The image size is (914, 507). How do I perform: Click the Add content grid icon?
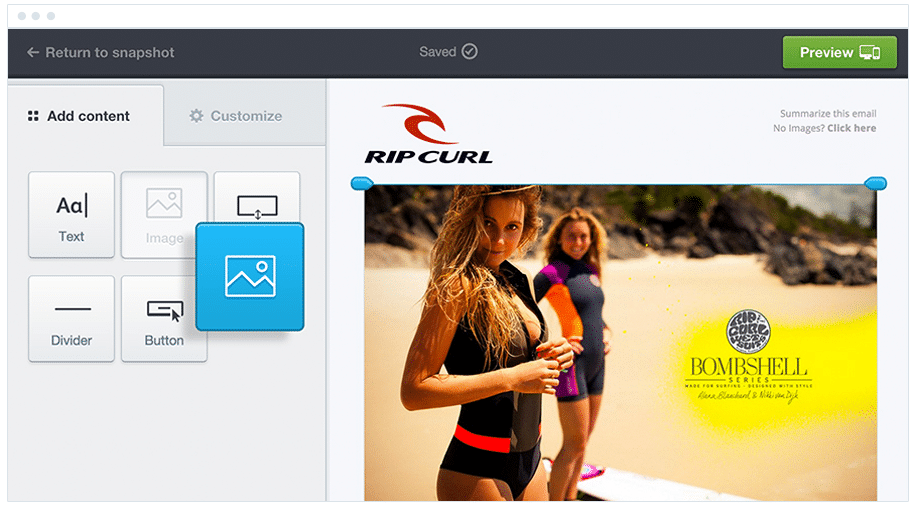33,116
